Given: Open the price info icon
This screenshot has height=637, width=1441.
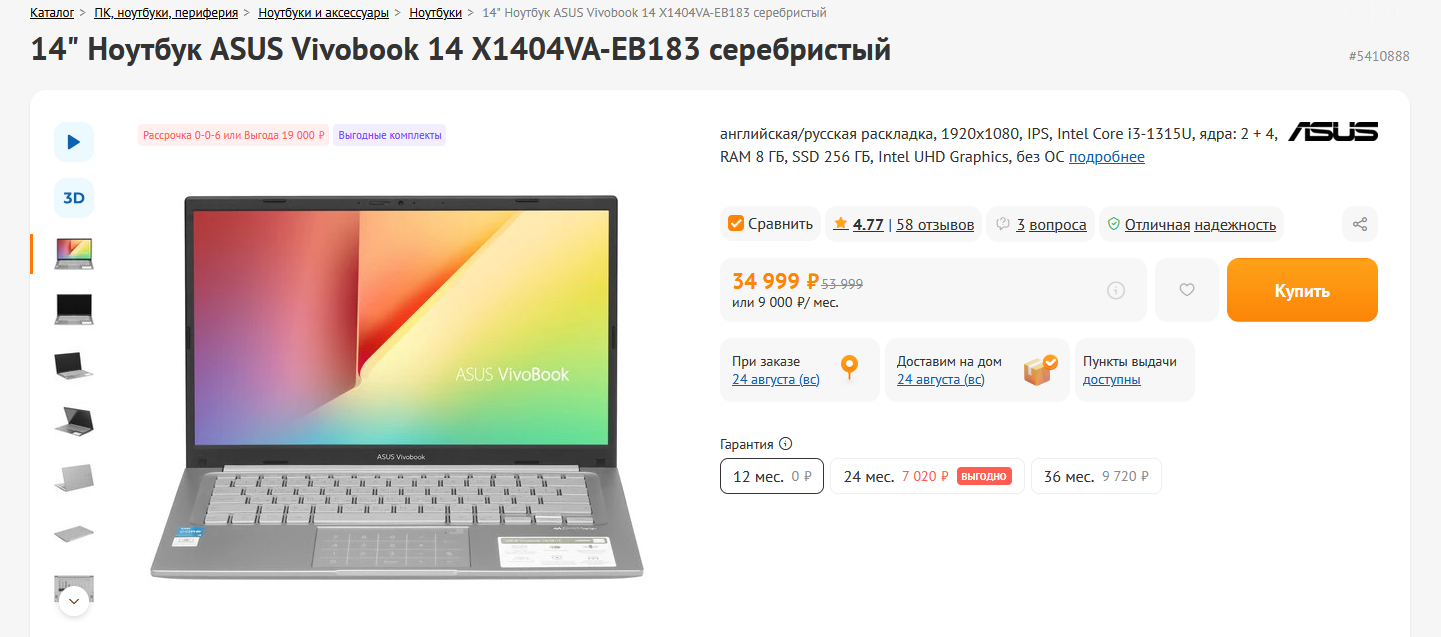Looking at the screenshot, I should [1116, 290].
